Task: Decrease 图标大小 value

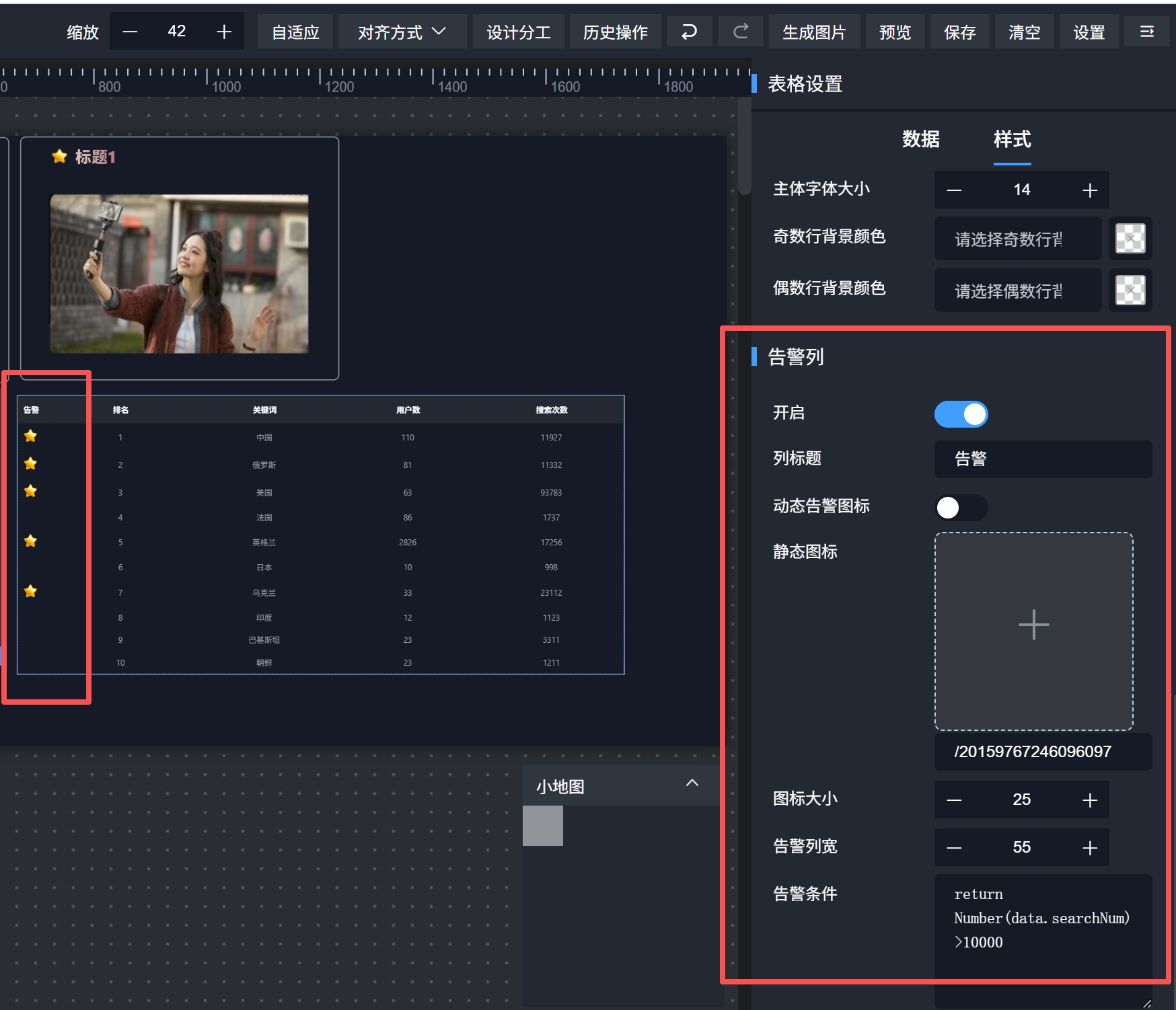Action: (954, 800)
